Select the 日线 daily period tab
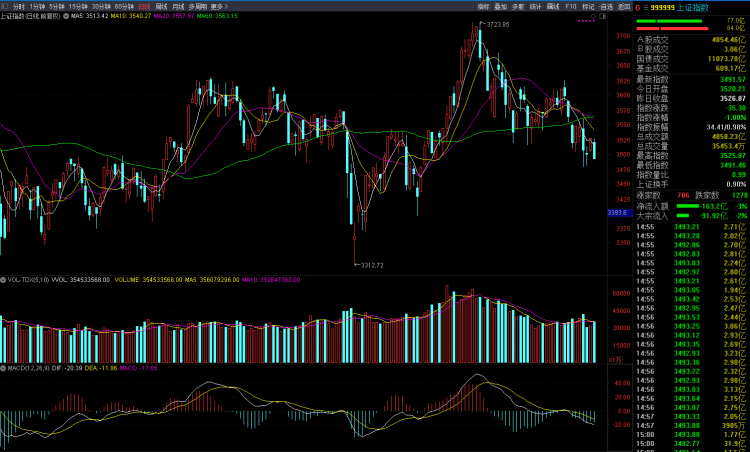Viewport: 750px width, 452px height. click(144, 7)
